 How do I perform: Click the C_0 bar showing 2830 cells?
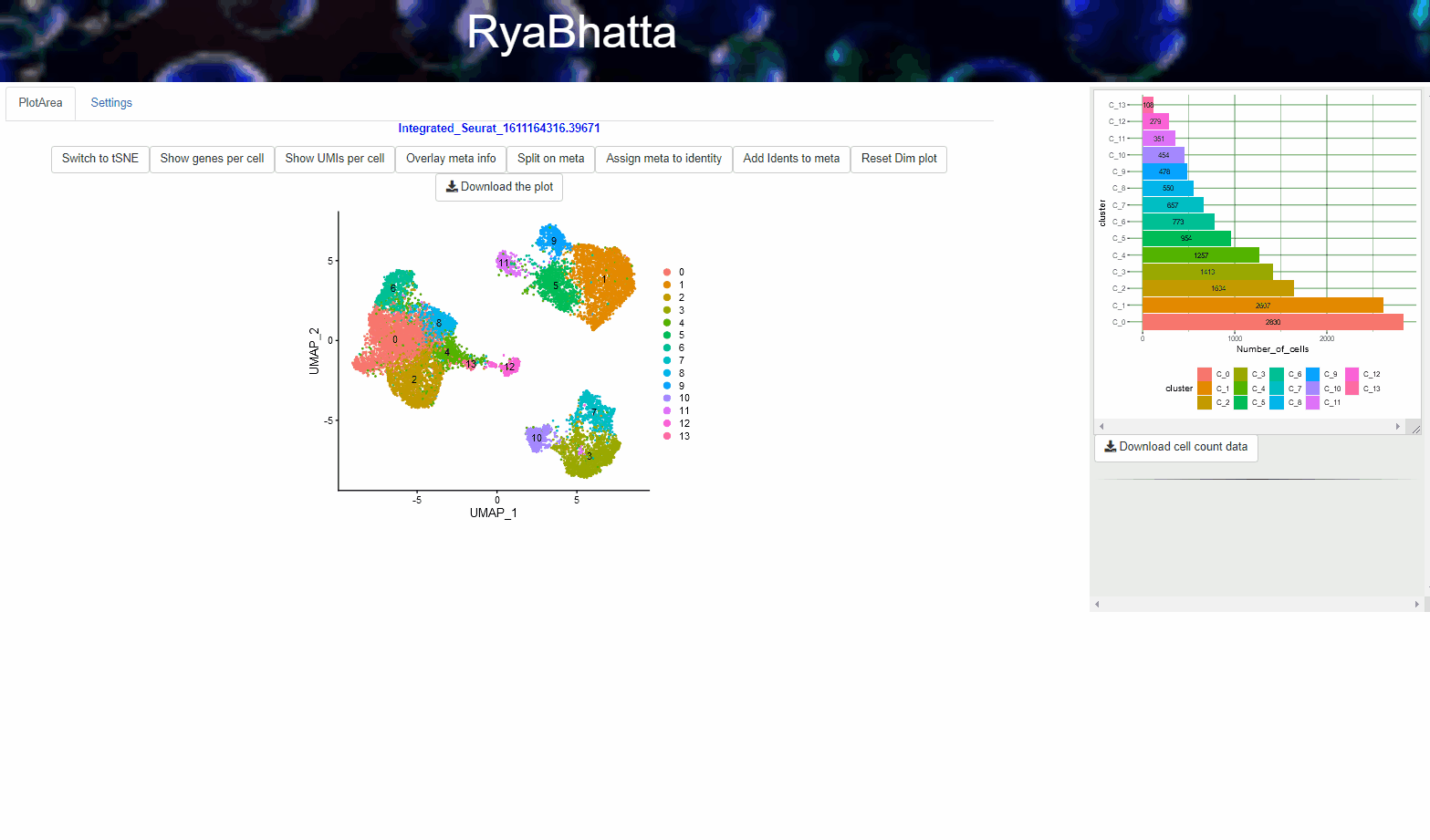click(1272, 322)
